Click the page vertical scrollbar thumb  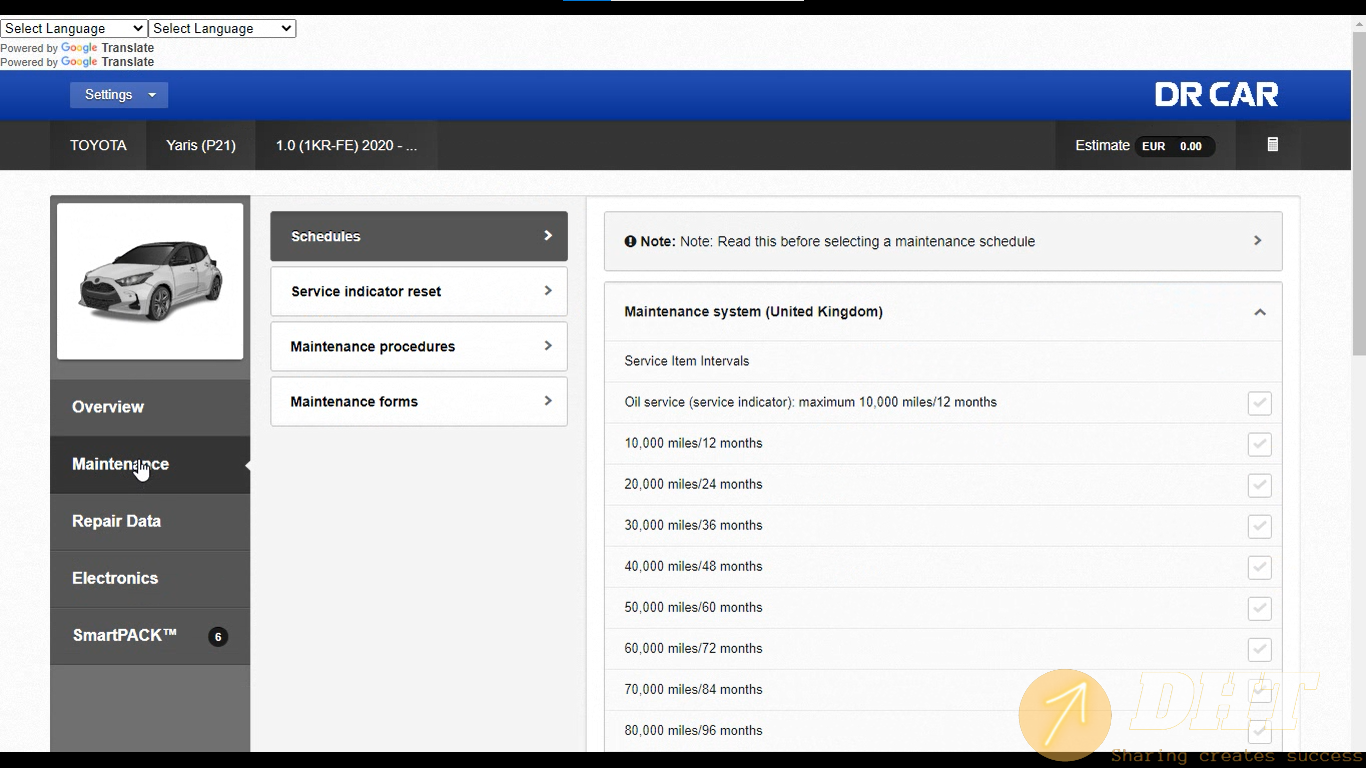(1358, 193)
